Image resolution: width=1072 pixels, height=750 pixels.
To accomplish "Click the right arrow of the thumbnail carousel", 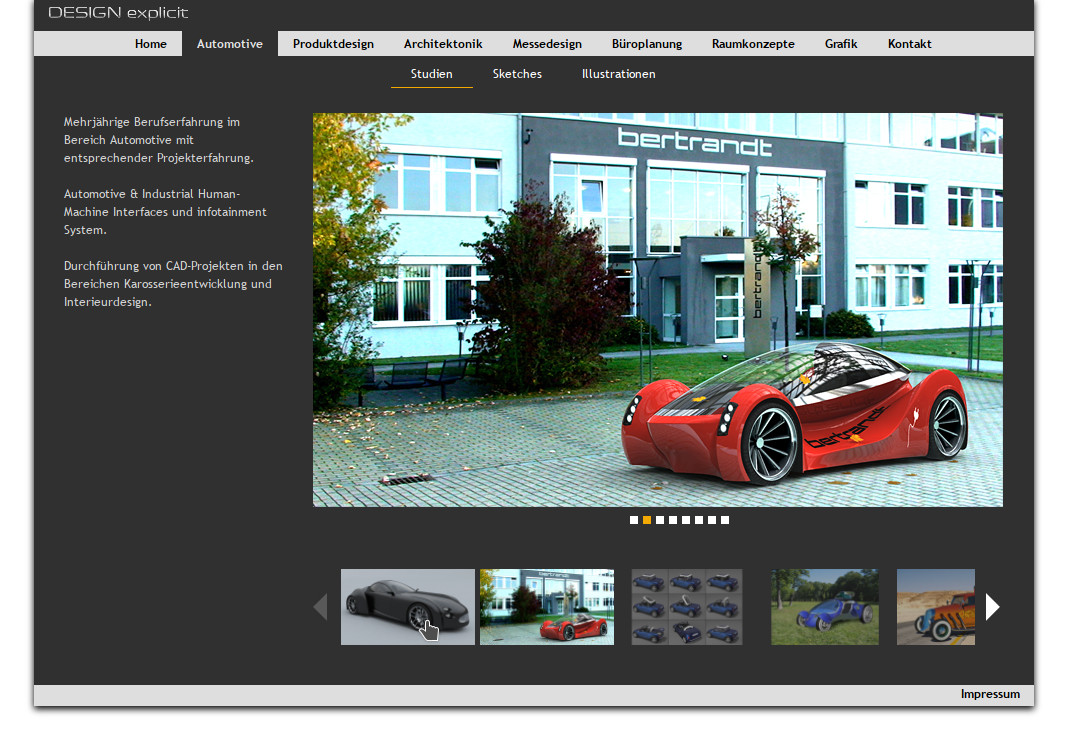I will pyautogui.click(x=993, y=606).
